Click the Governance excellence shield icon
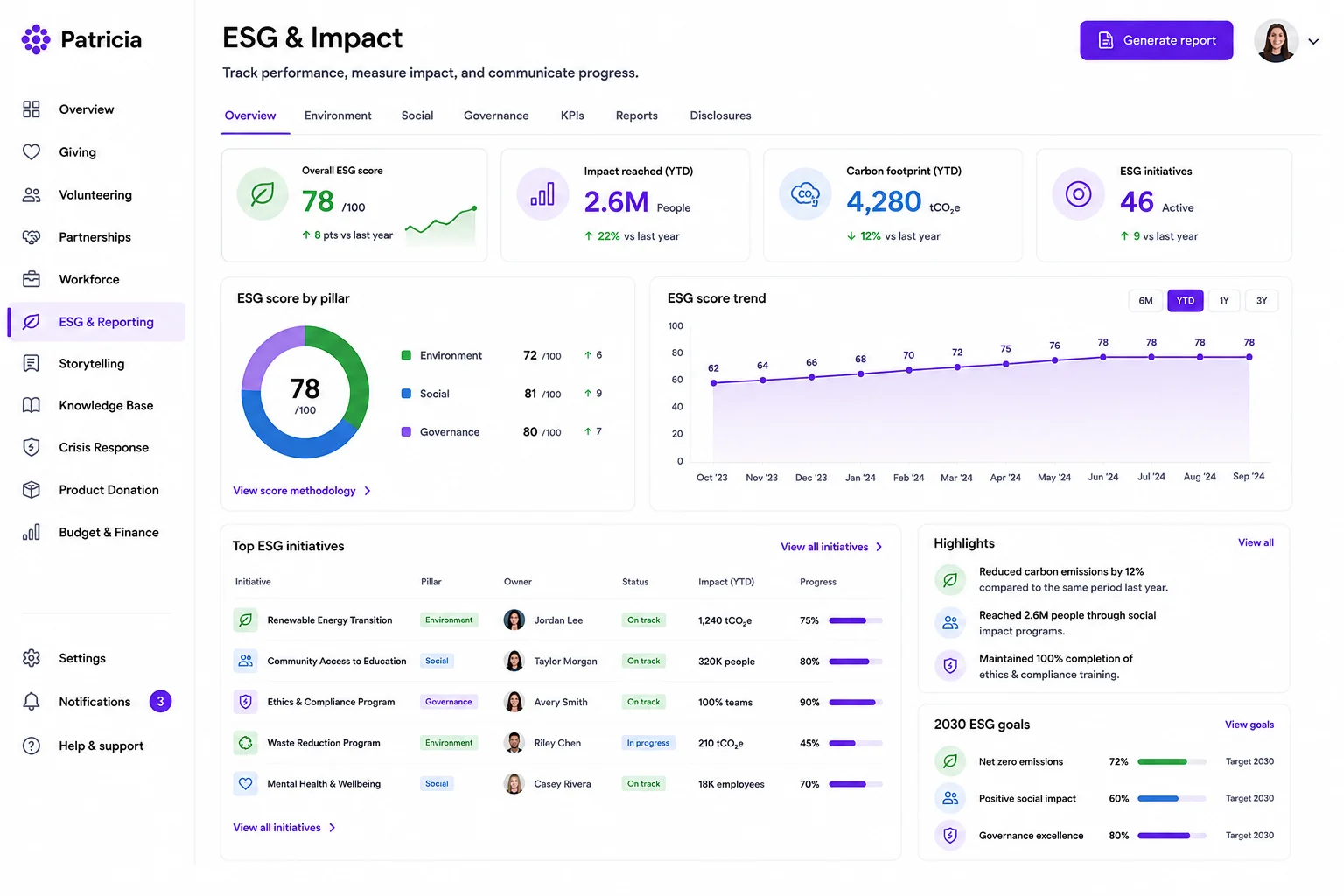1344x896 pixels. click(950, 836)
